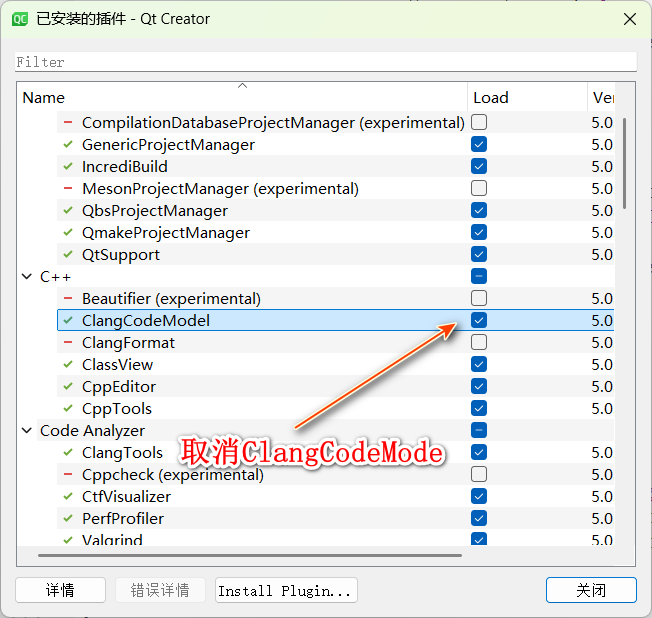This screenshot has width=652, height=618.
Task: Select the CtfVisualizer plugin row
Action: click(x=336, y=497)
